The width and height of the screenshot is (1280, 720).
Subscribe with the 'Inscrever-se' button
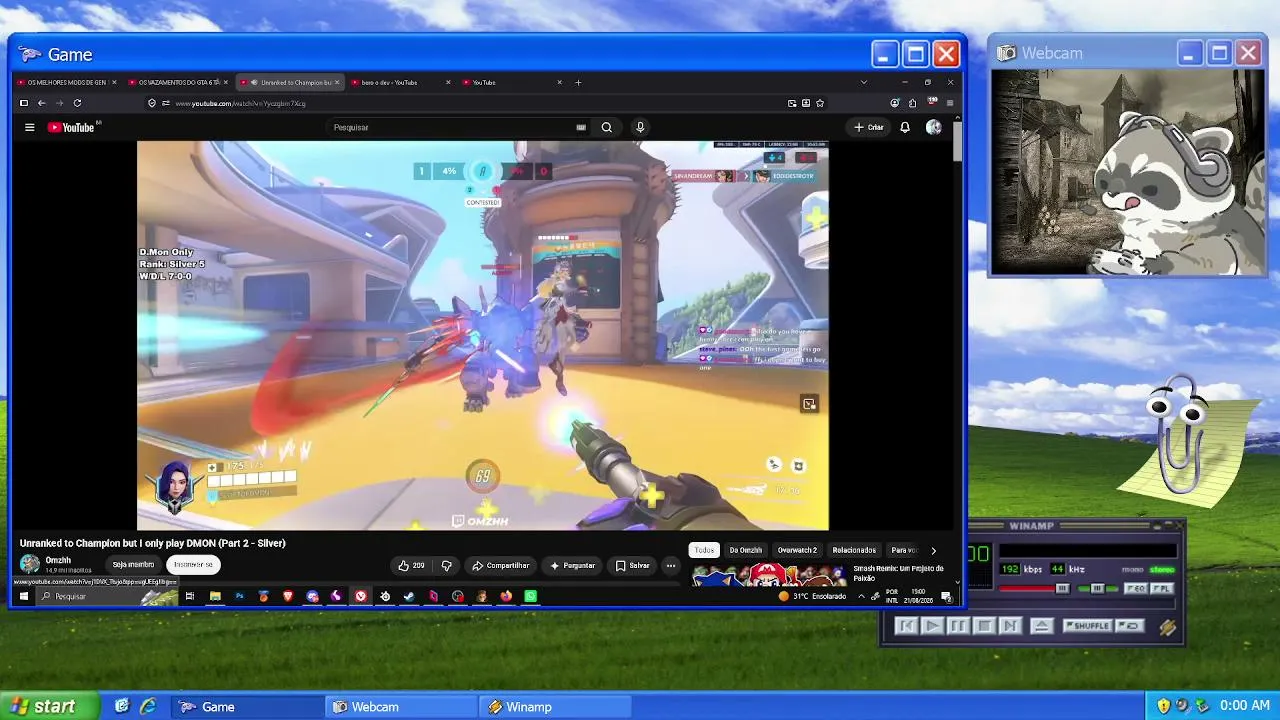193,565
